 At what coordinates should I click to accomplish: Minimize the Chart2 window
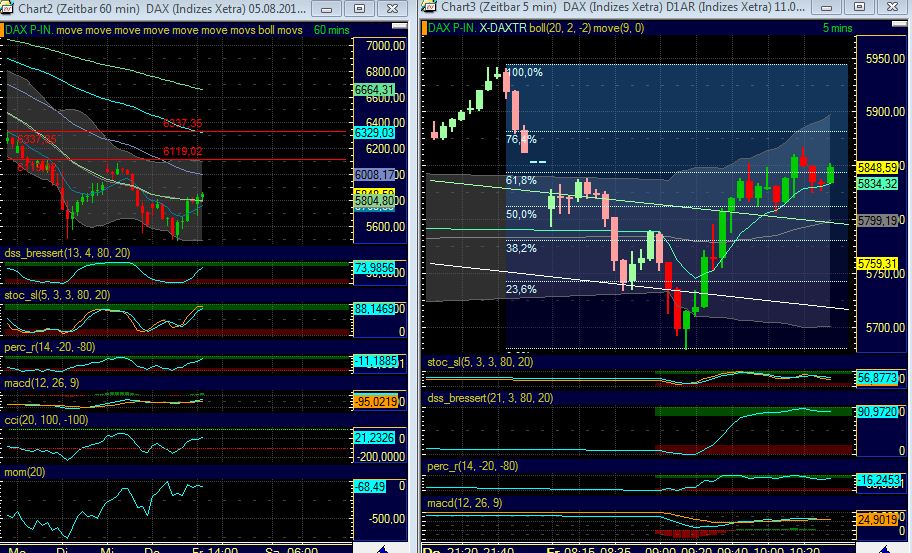click(327, 9)
